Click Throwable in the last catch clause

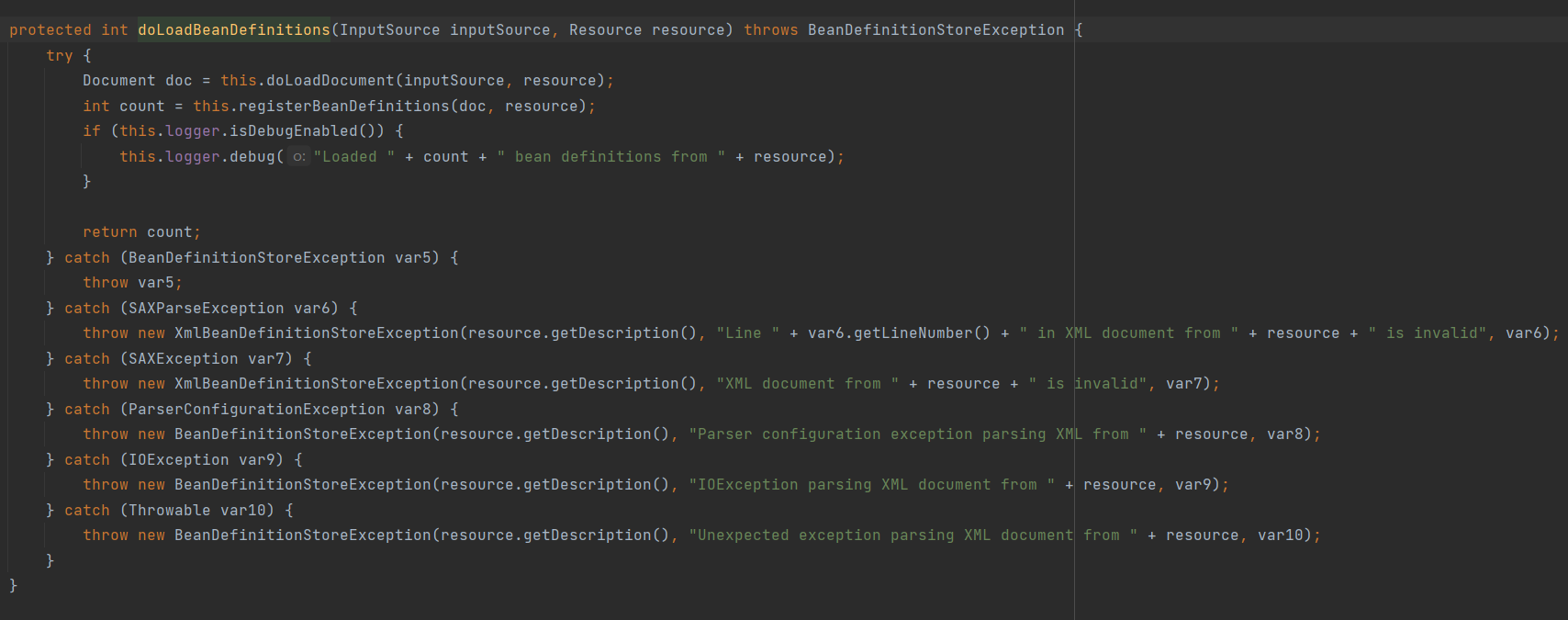[170, 511]
